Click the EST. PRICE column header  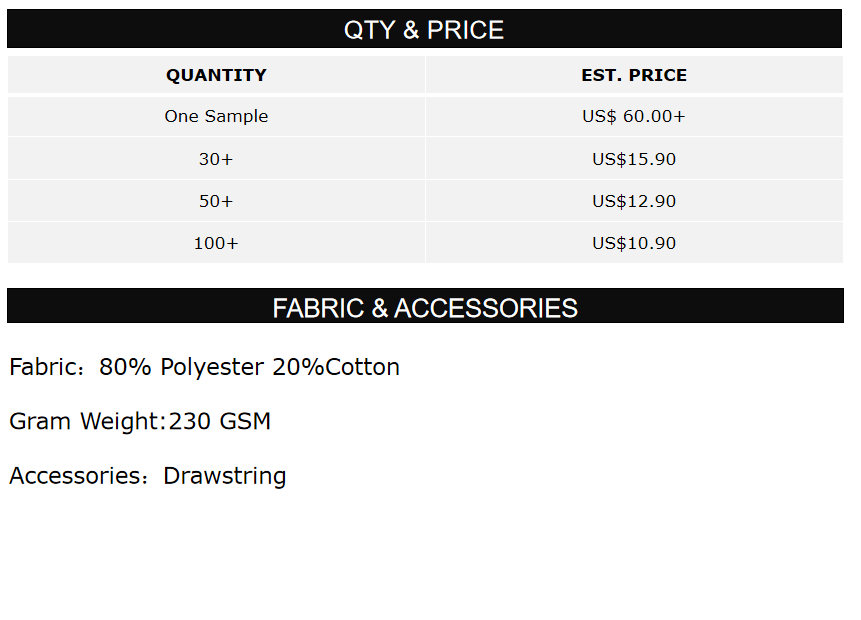[x=634, y=75]
